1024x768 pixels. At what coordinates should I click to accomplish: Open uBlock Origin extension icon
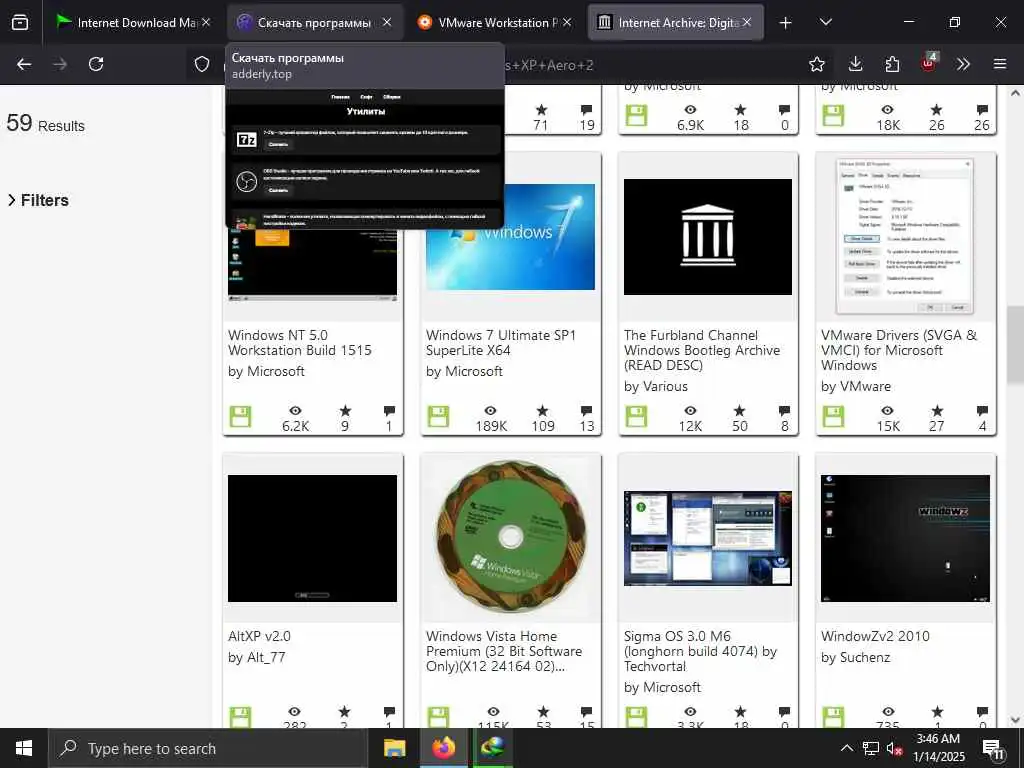[x=929, y=63]
